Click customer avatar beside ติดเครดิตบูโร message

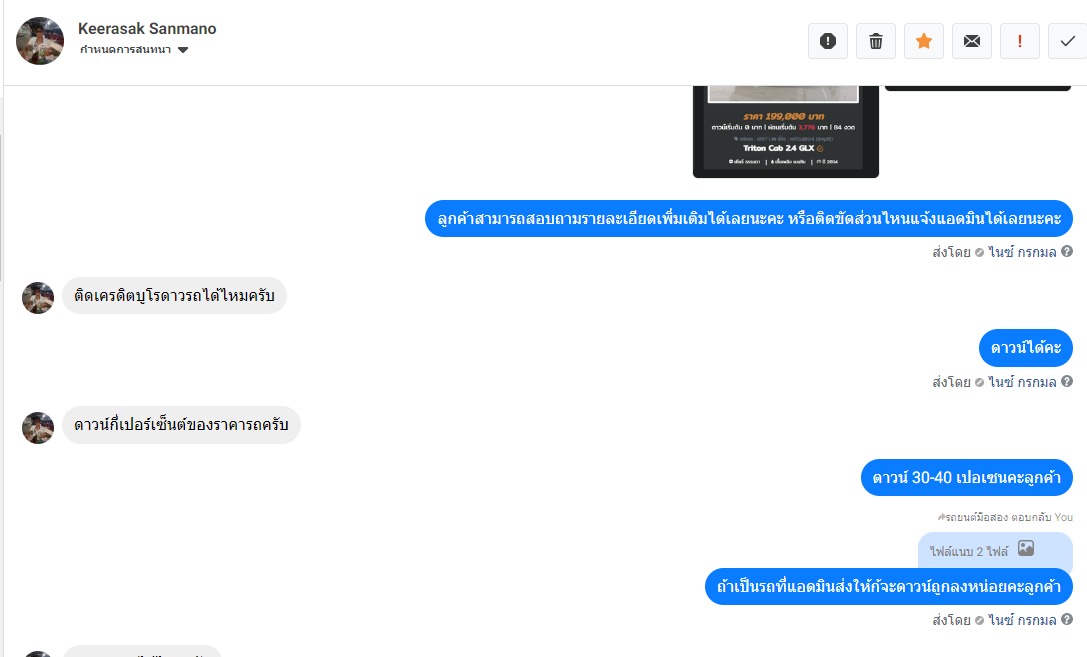coord(38,298)
